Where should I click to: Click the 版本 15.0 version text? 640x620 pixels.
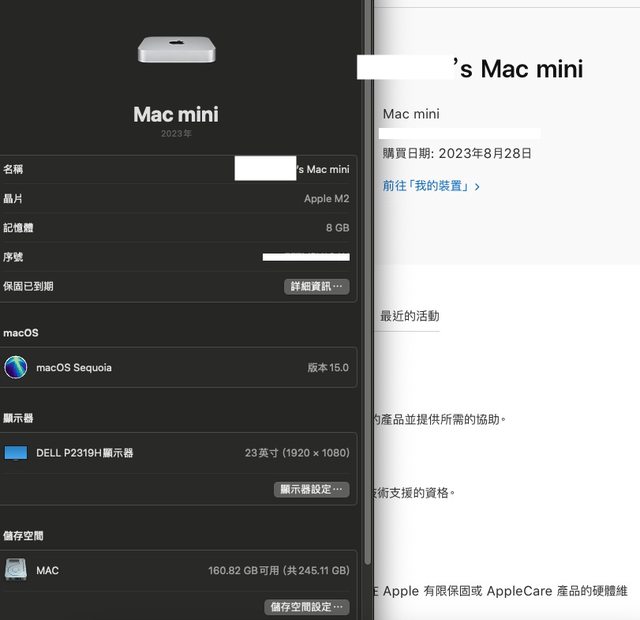tap(327, 368)
